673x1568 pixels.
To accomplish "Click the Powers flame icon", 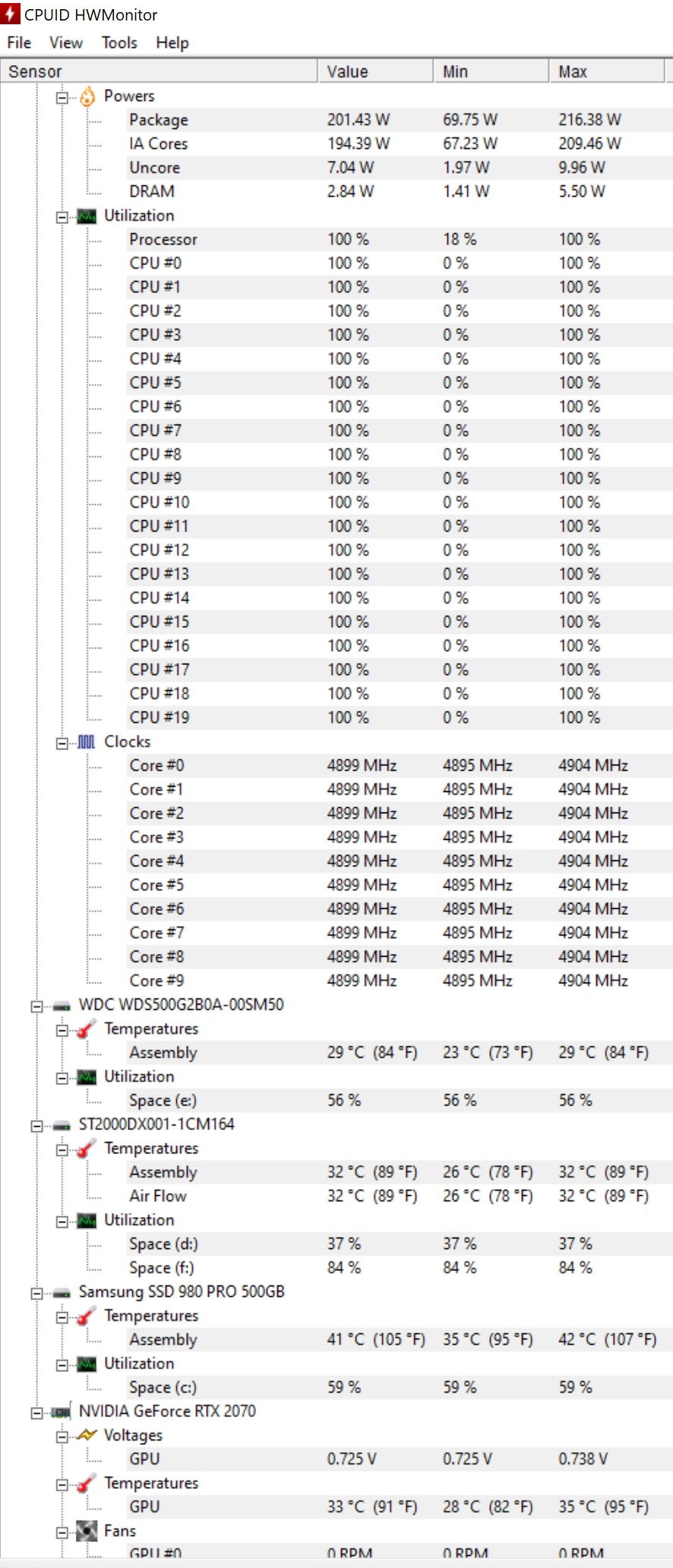I will tap(87, 96).
